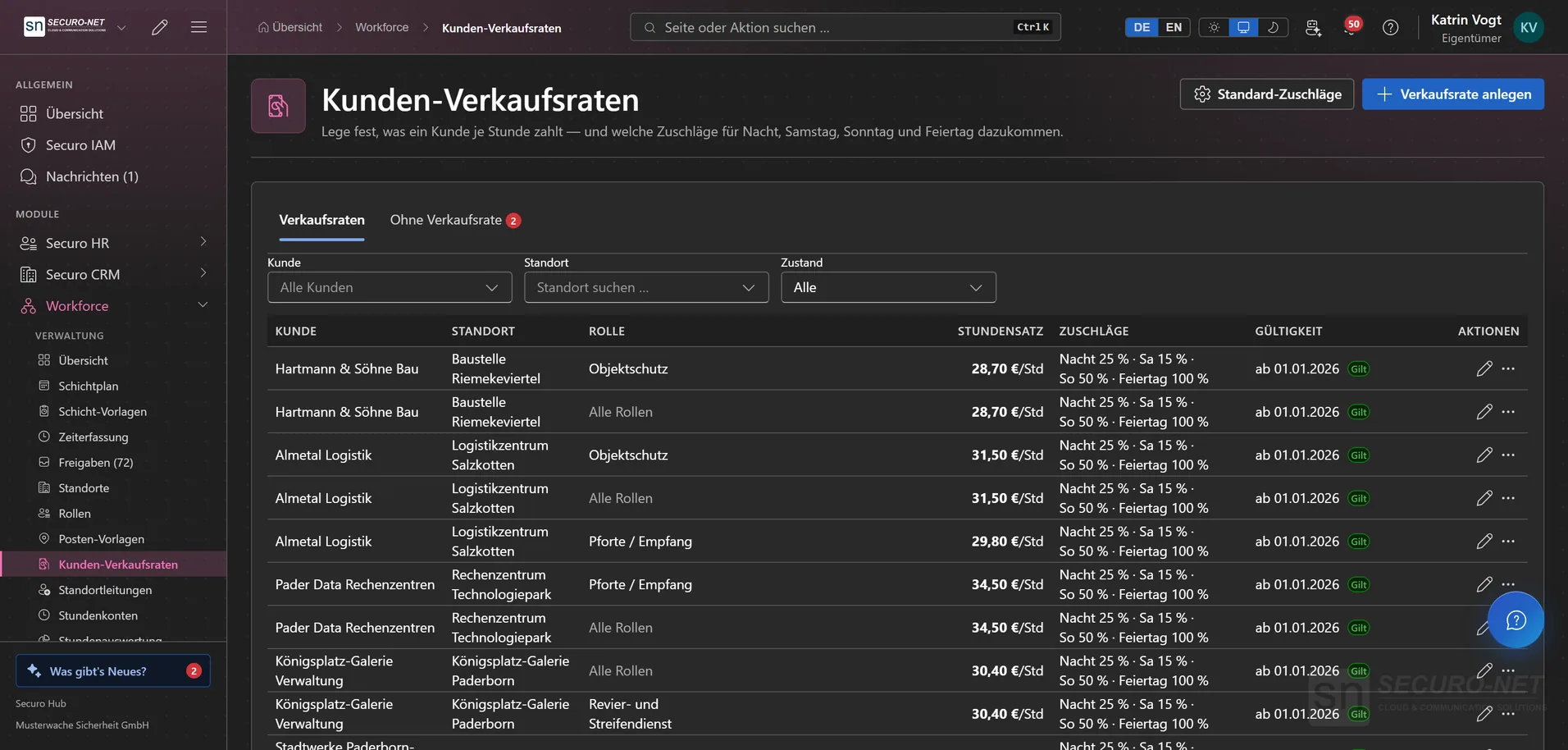Select system theme monitor toggle
Image resolution: width=1568 pixels, height=750 pixels.
click(x=1243, y=27)
